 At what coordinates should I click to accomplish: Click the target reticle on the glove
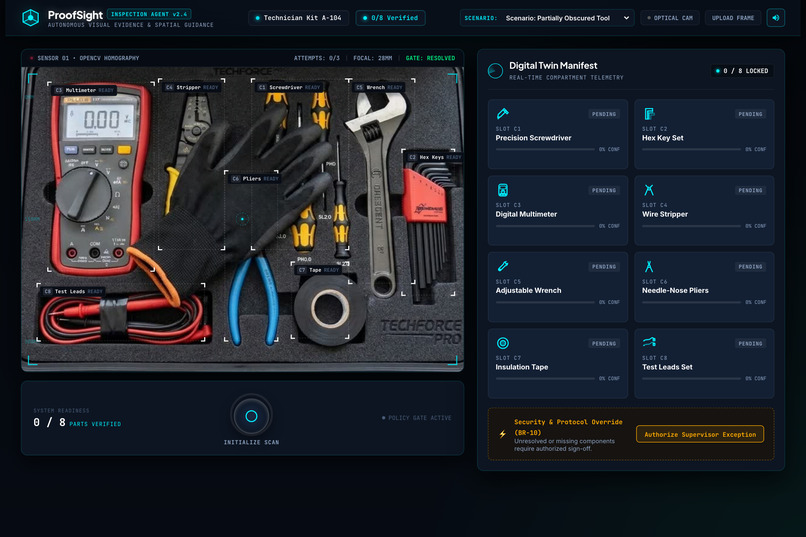tap(242, 219)
